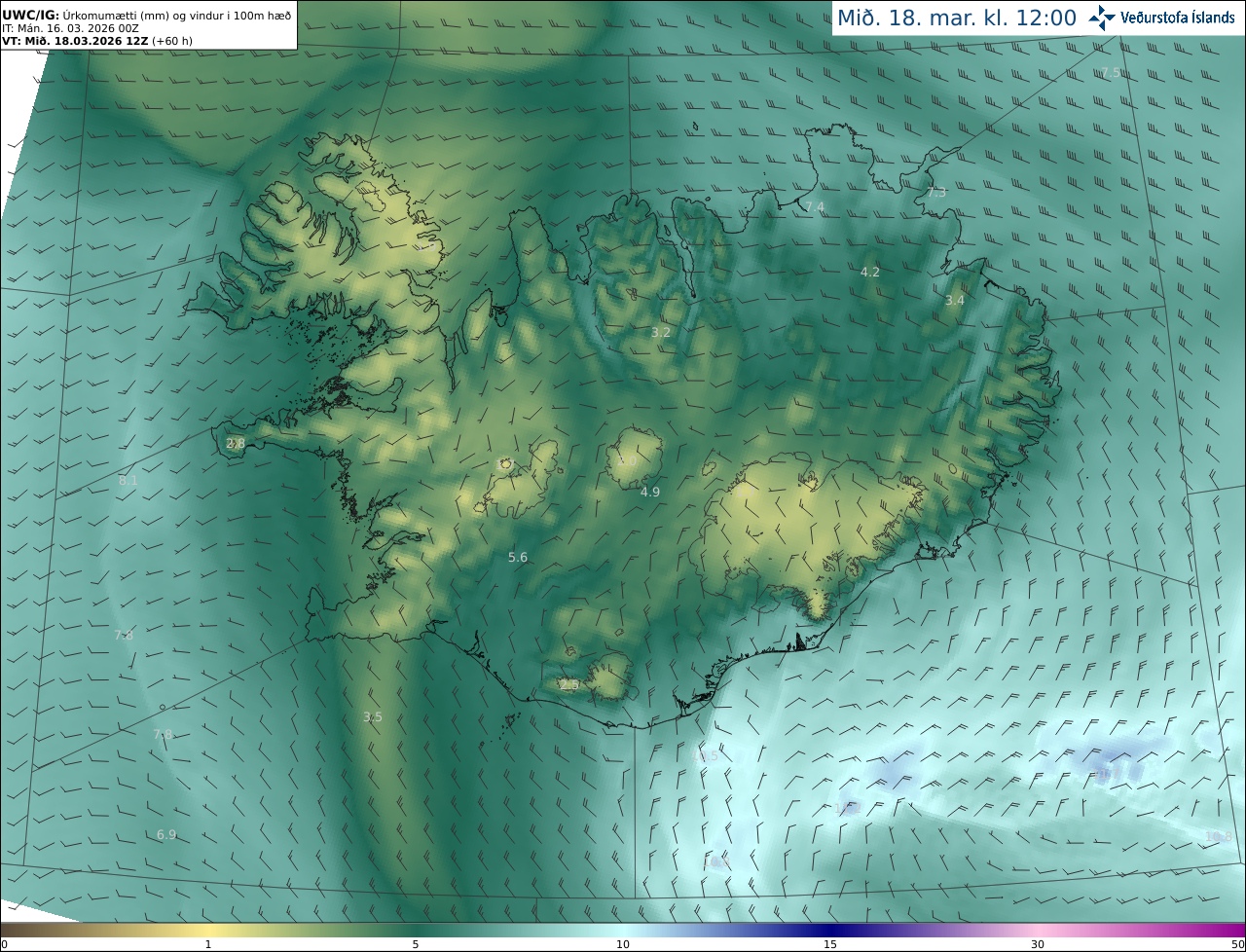Click the faint 10.5 value on the map
Screen dimensions: 1246x952
(705, 755)
